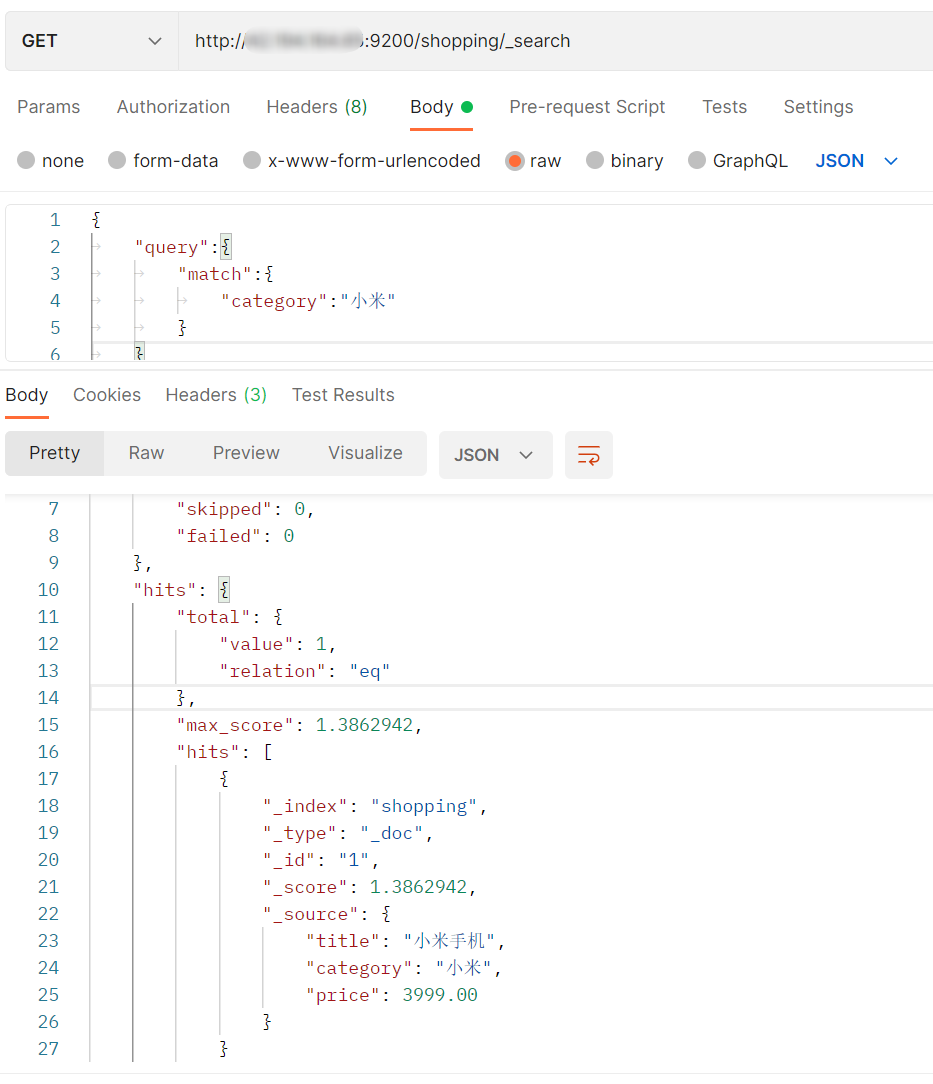
Task: Switch response to Preview view
Action: coord(246,453)
